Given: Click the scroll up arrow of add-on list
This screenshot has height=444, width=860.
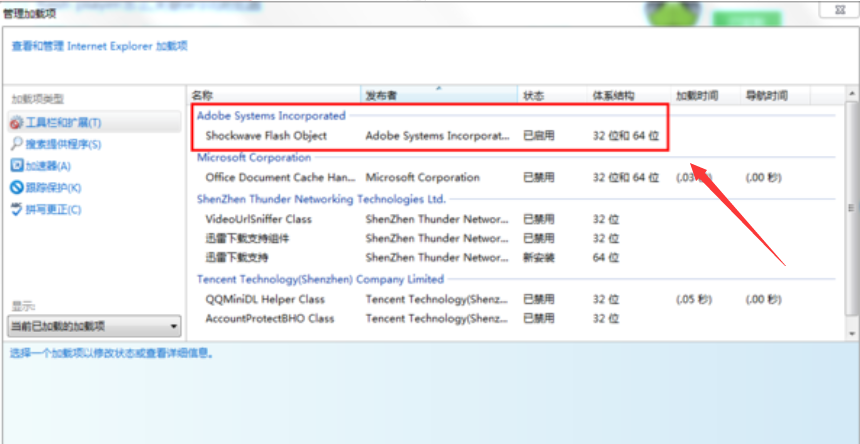Looking at the screenshot, I should click(851, 94).
